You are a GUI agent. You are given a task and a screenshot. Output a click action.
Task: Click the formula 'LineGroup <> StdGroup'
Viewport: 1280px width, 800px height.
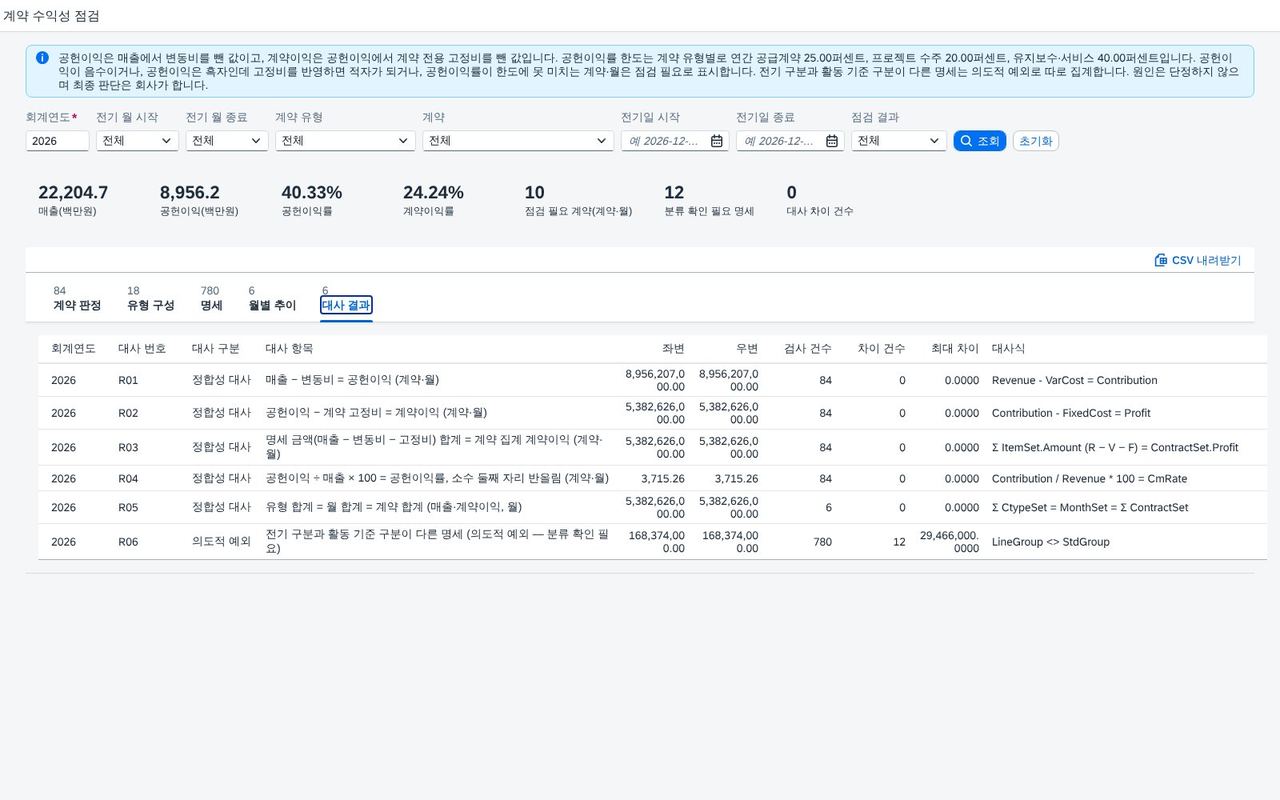coord(1051,542)
